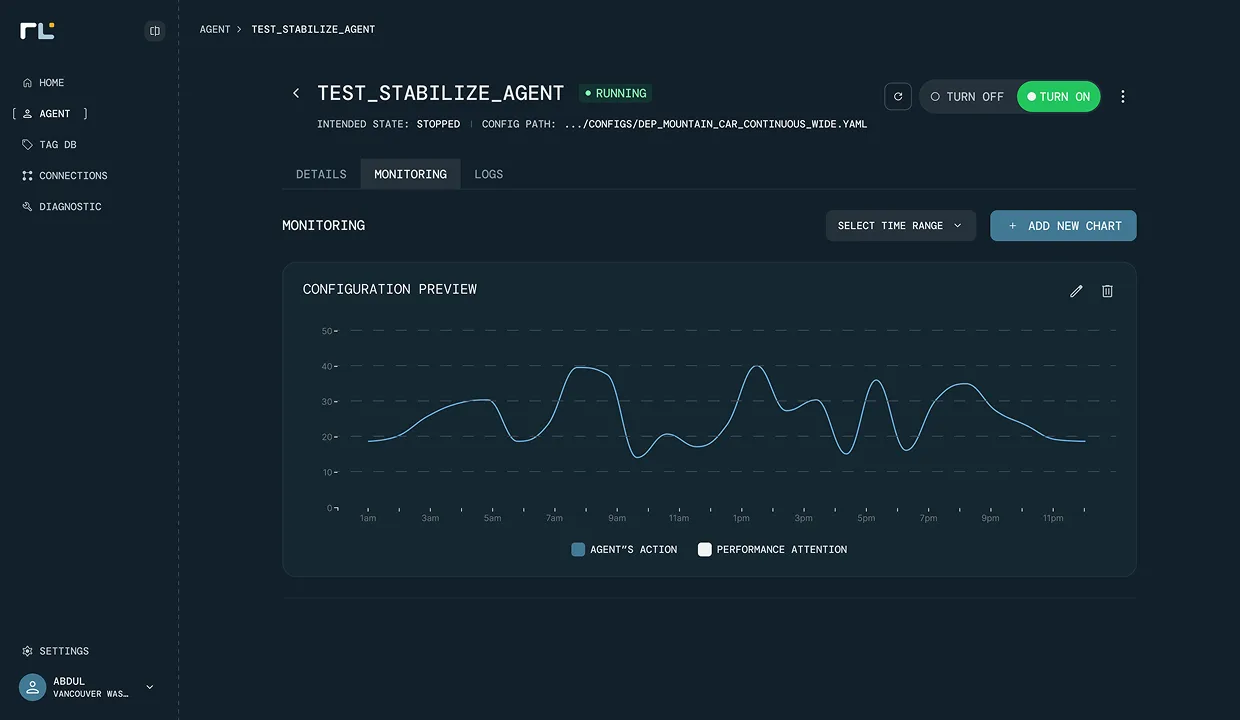
Task: Toggle Agent's Action legend series
Action: tap(624, 549)
